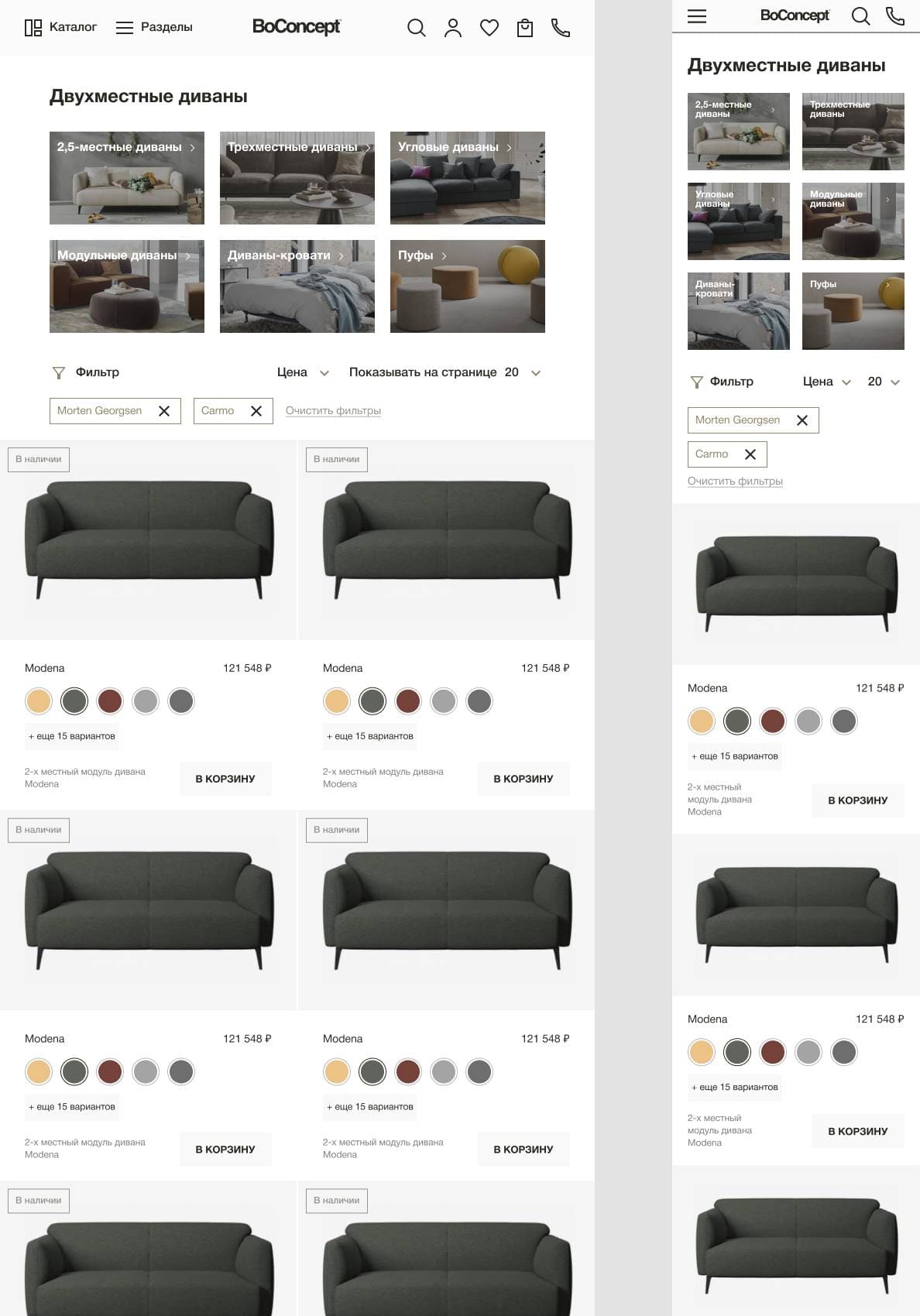The width and height of the screenshot is (920, 1316).
Task: Open Угловые диваны tile in mobile layout
Action: click(x=739, y=221)
